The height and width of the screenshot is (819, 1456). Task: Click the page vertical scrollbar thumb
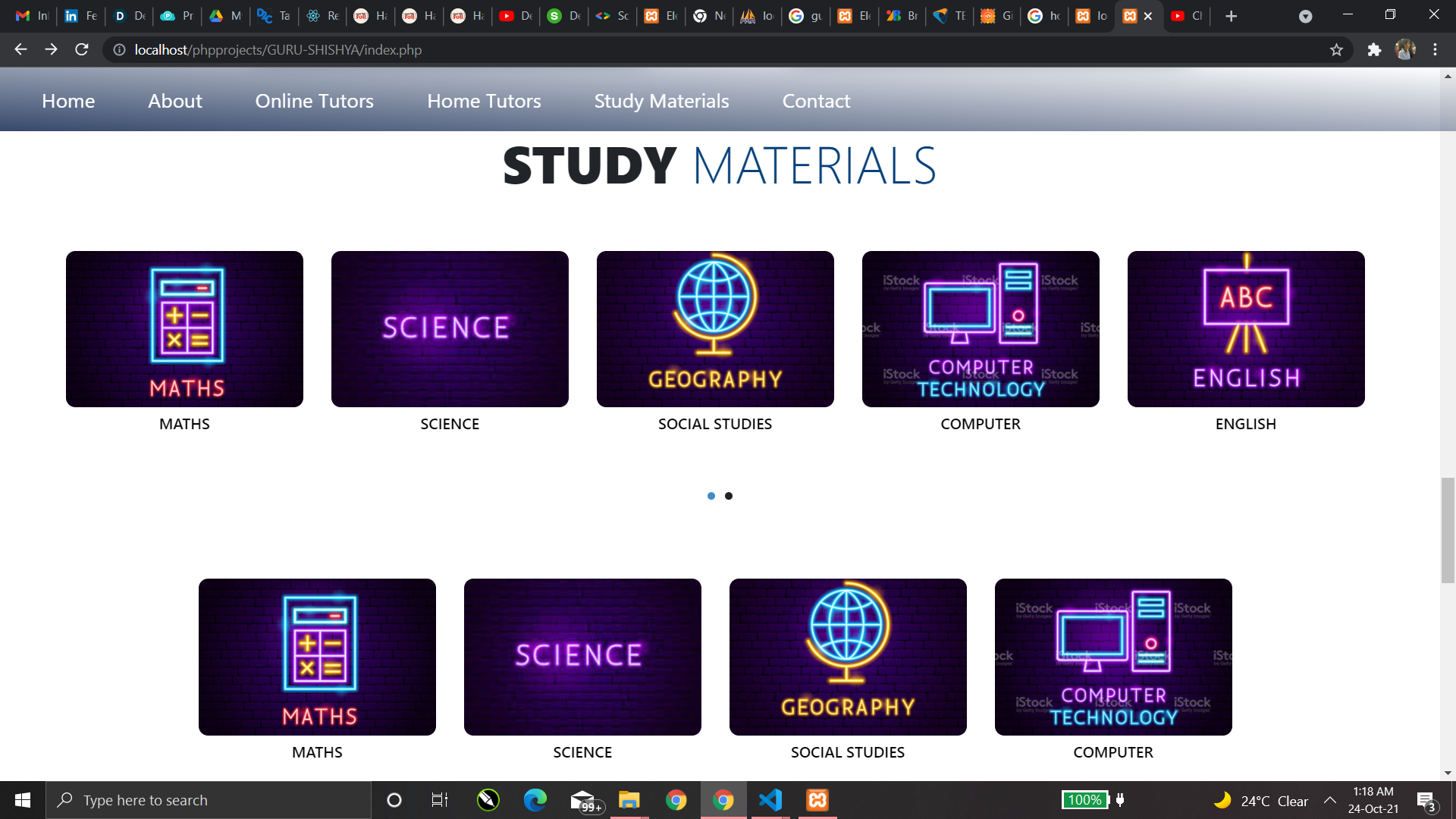click(x=1448, y=530)
